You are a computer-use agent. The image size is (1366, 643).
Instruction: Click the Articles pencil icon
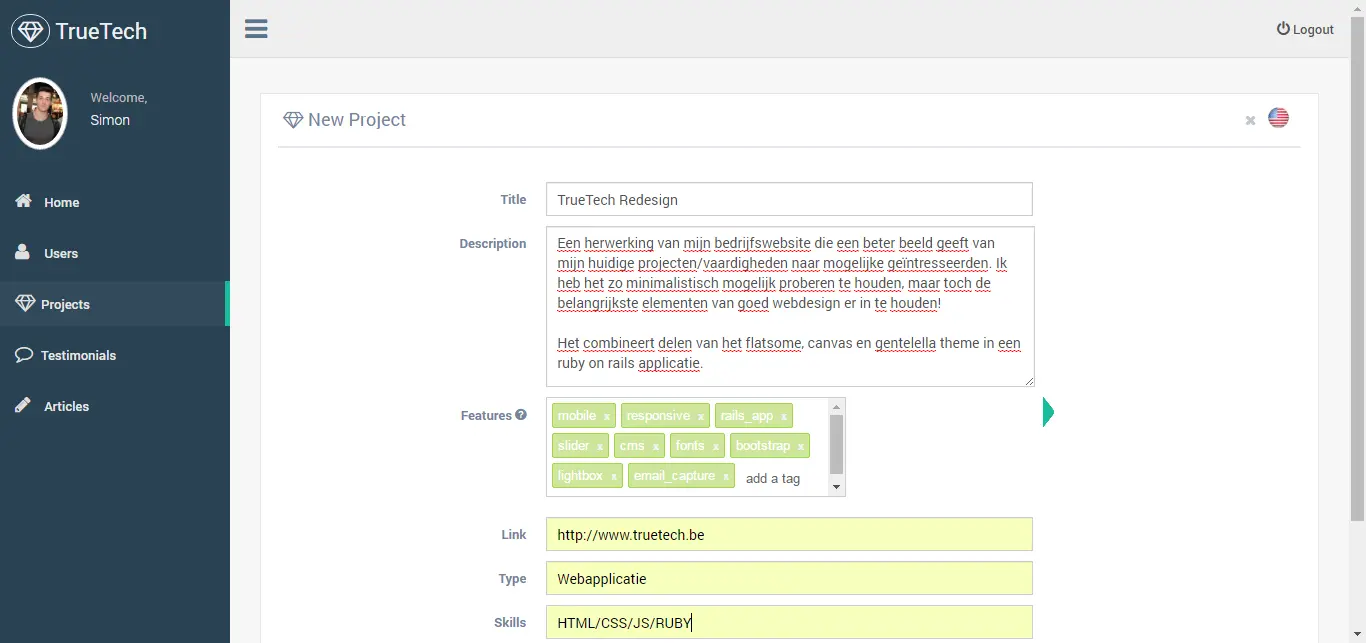23,405
